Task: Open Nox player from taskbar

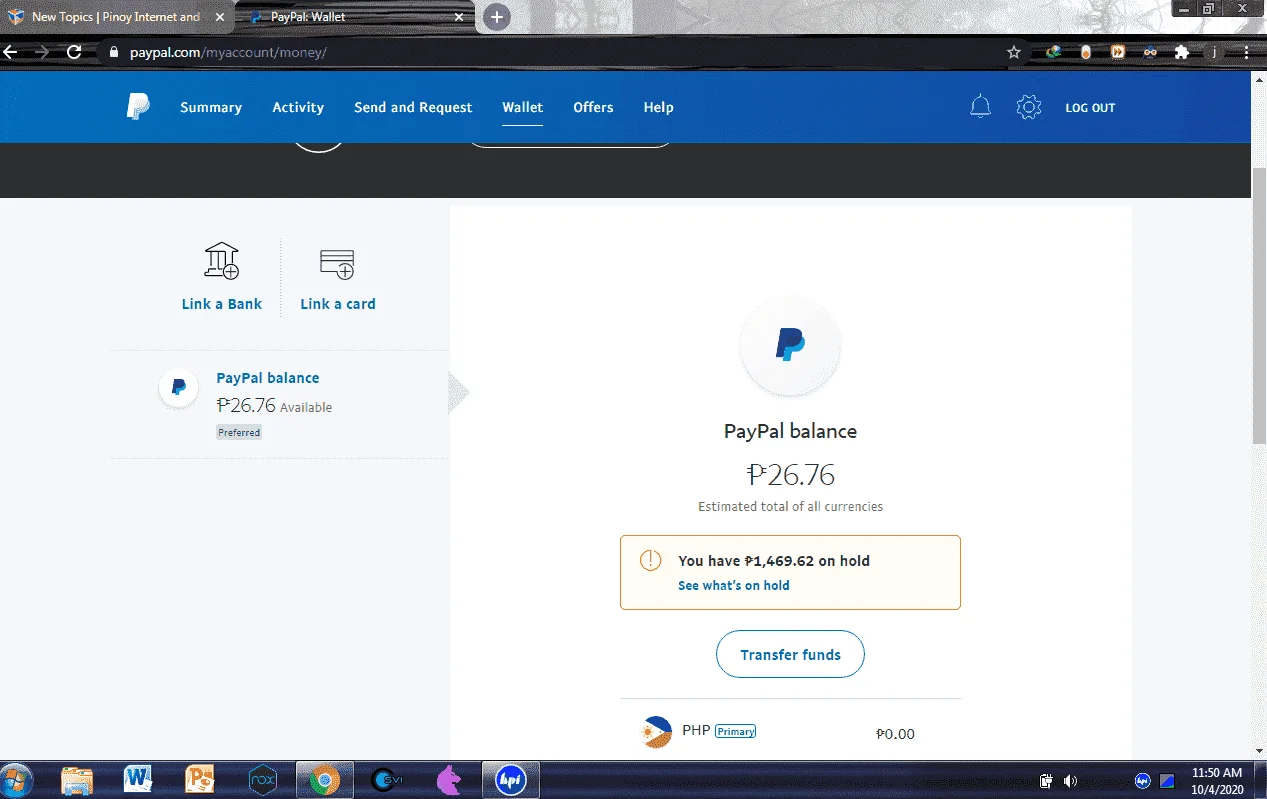Action: click(262, 780)
